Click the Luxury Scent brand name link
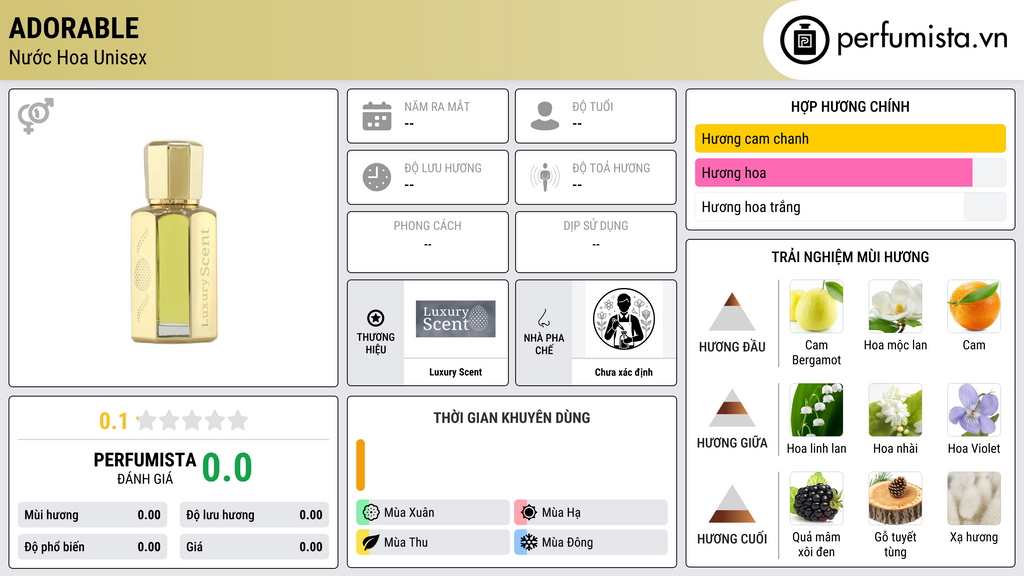1024x576 pixels. coord(456,372)
